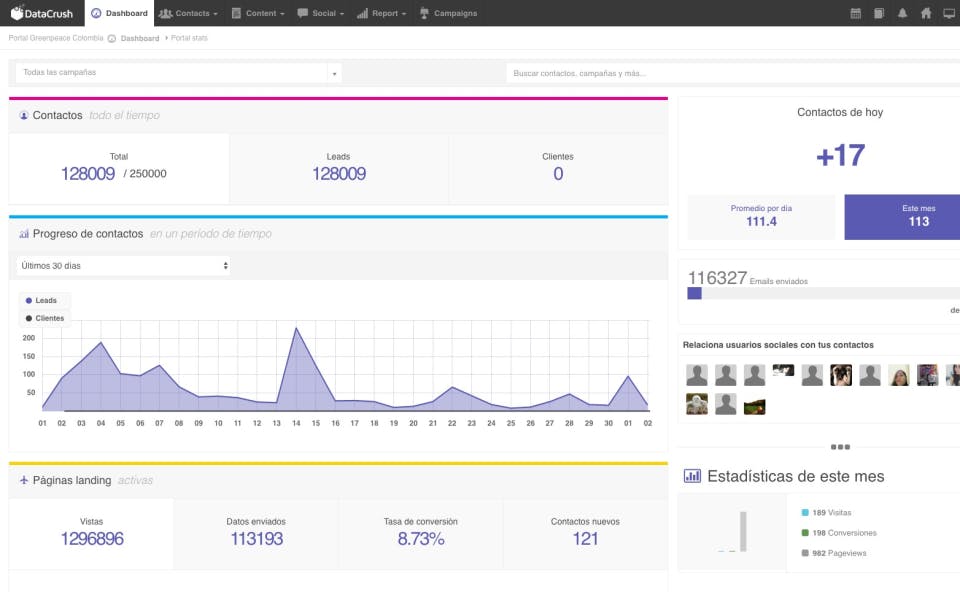
Task: Click the Estadísticas de este mes heading
Action: [795, 476]
